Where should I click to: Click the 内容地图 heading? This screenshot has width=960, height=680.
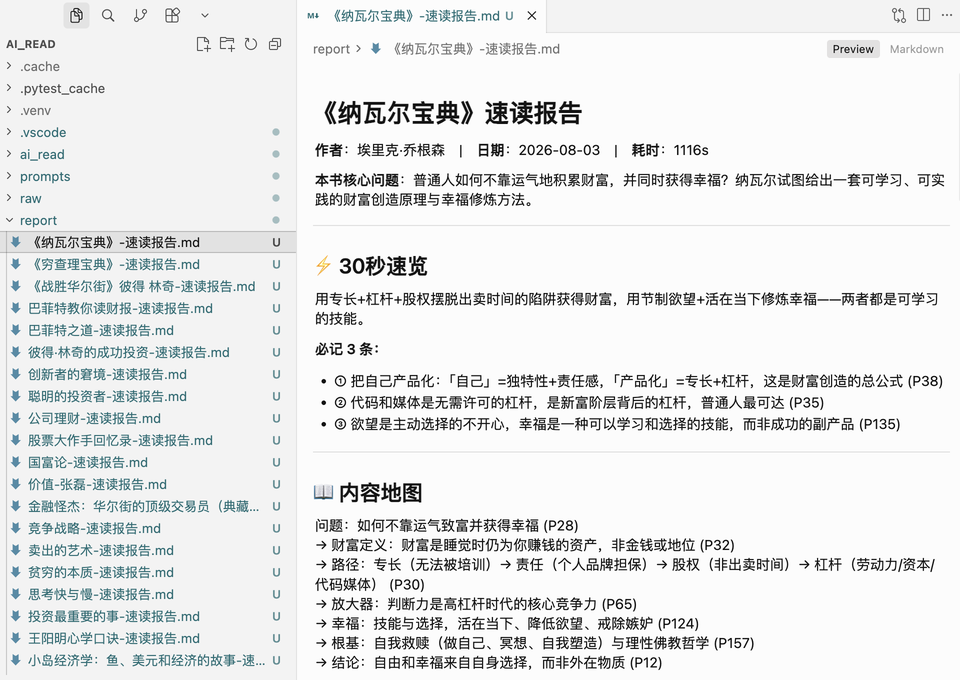coord(381,493)
